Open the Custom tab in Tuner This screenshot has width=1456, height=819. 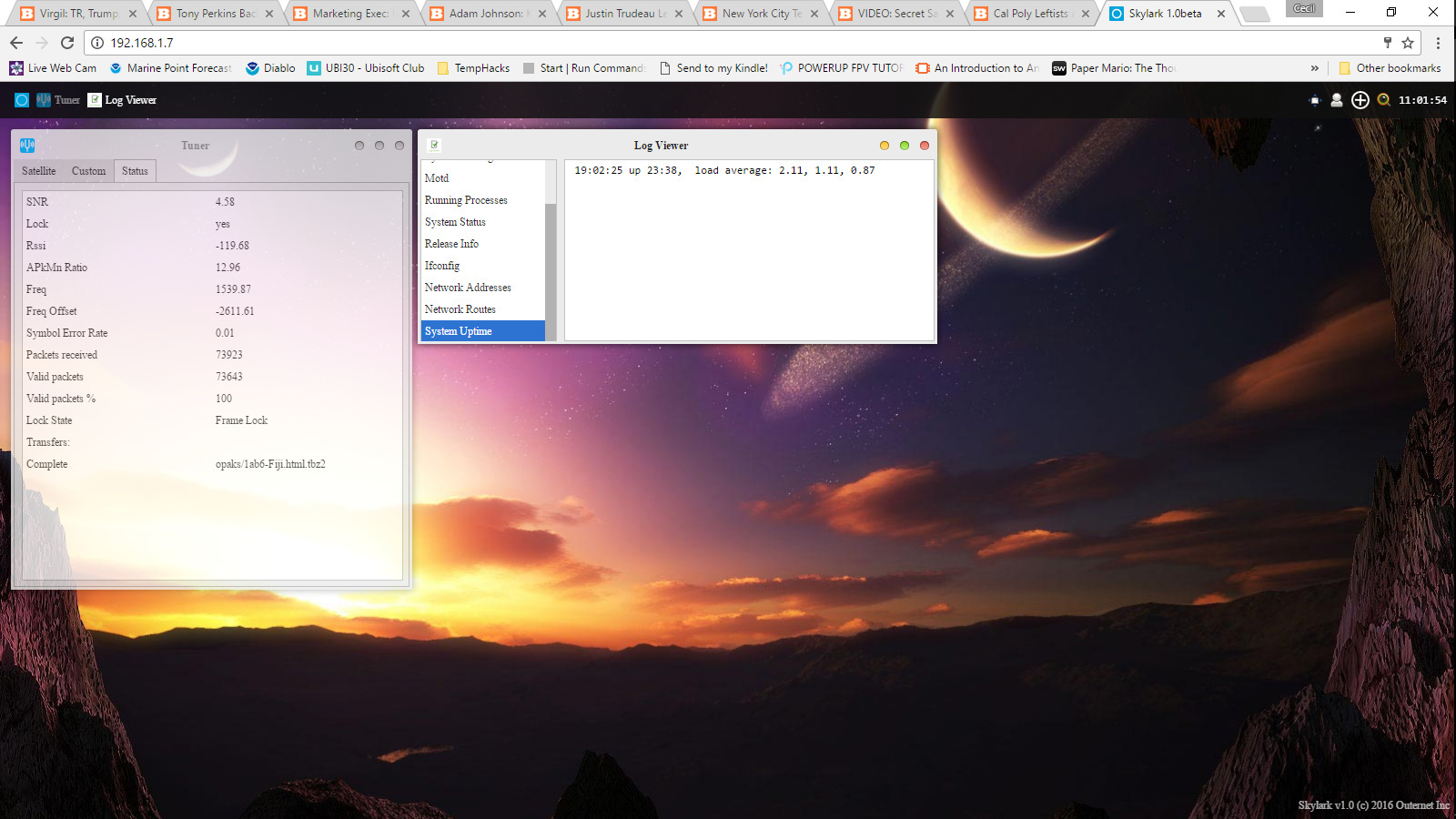[x=88, y=171]
